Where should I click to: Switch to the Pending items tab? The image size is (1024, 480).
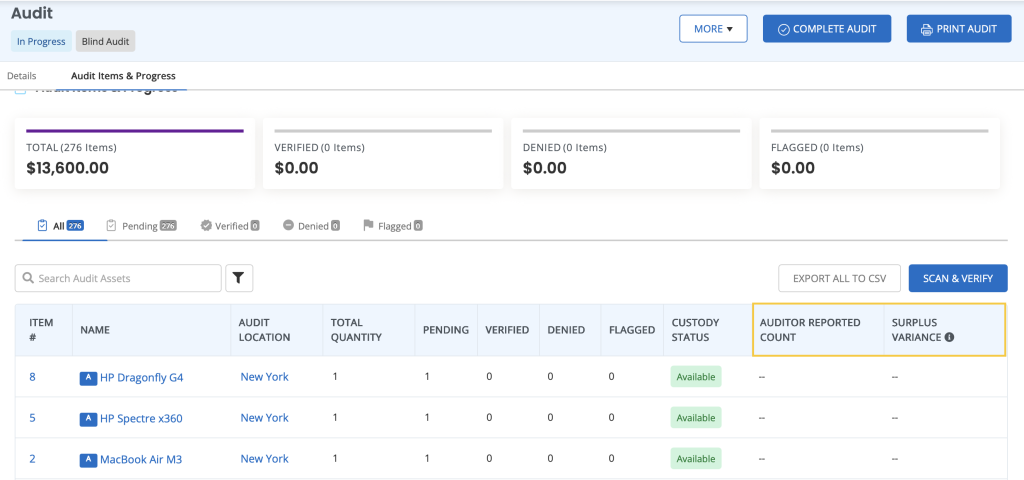tap(141, 226)
